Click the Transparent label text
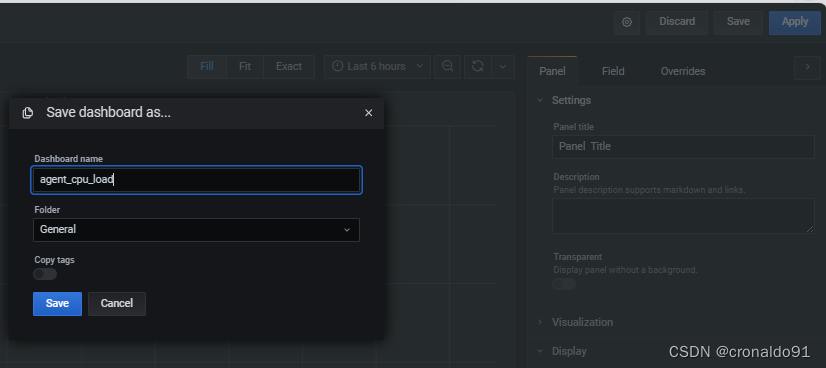This screenshot has width=826, height=368. (577, 257)
